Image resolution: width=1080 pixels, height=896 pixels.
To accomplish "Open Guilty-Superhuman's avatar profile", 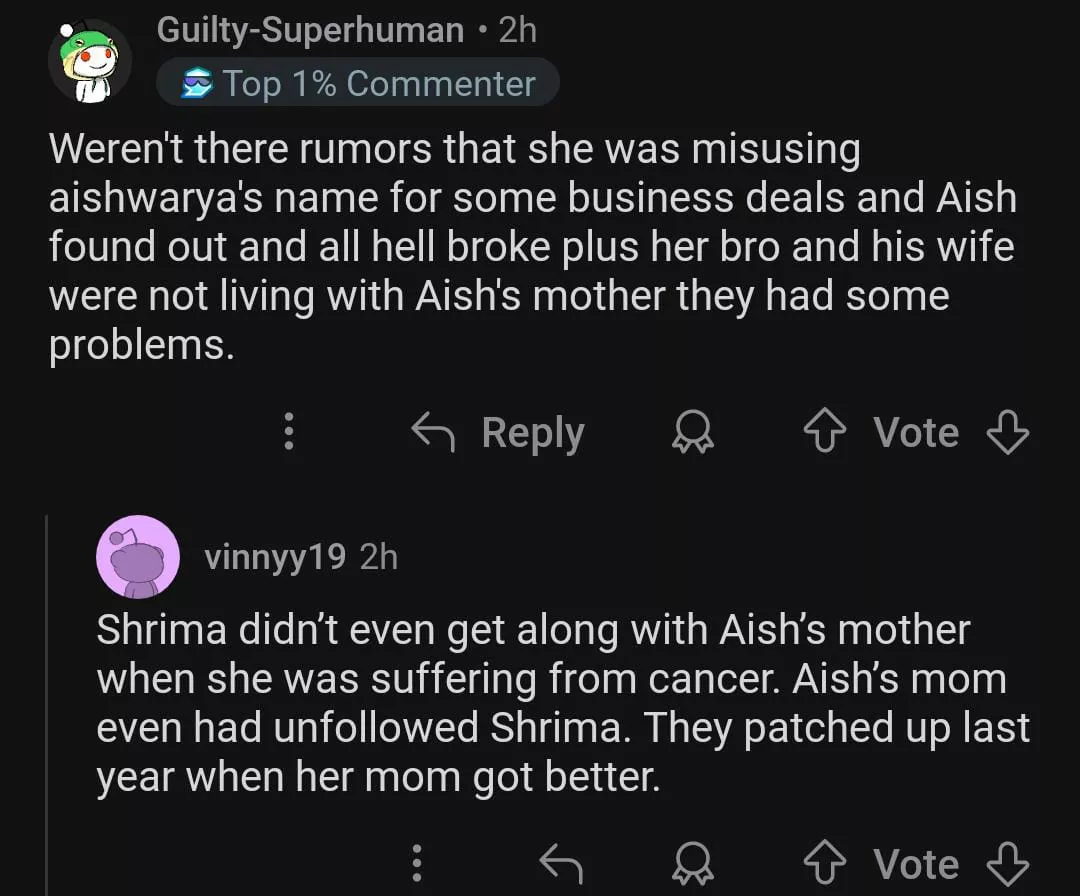I will point(90,61).
